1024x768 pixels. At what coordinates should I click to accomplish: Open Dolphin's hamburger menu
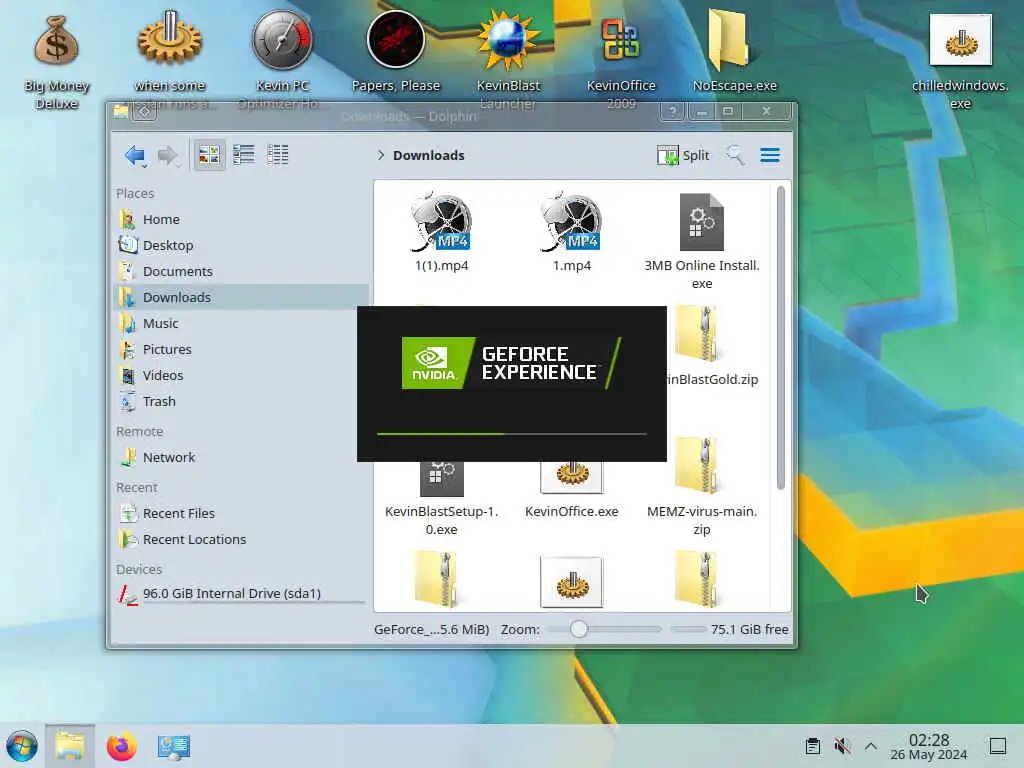[x=770, y=155]
